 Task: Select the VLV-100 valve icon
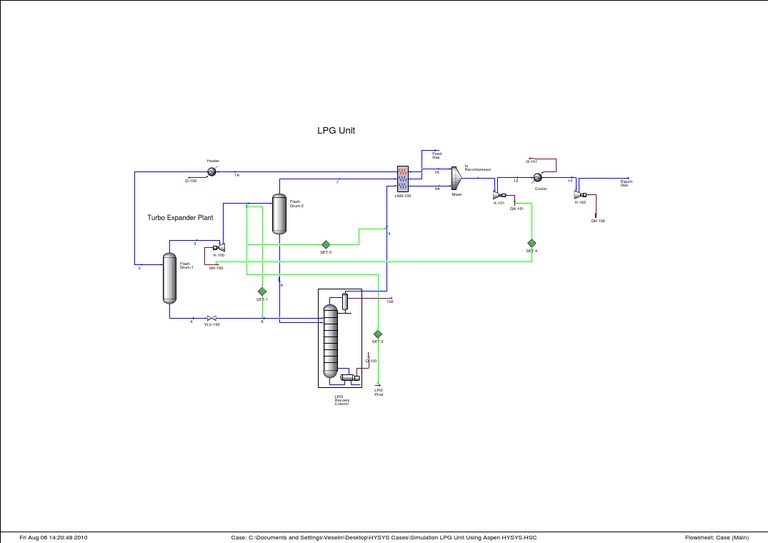pos(212,318)
